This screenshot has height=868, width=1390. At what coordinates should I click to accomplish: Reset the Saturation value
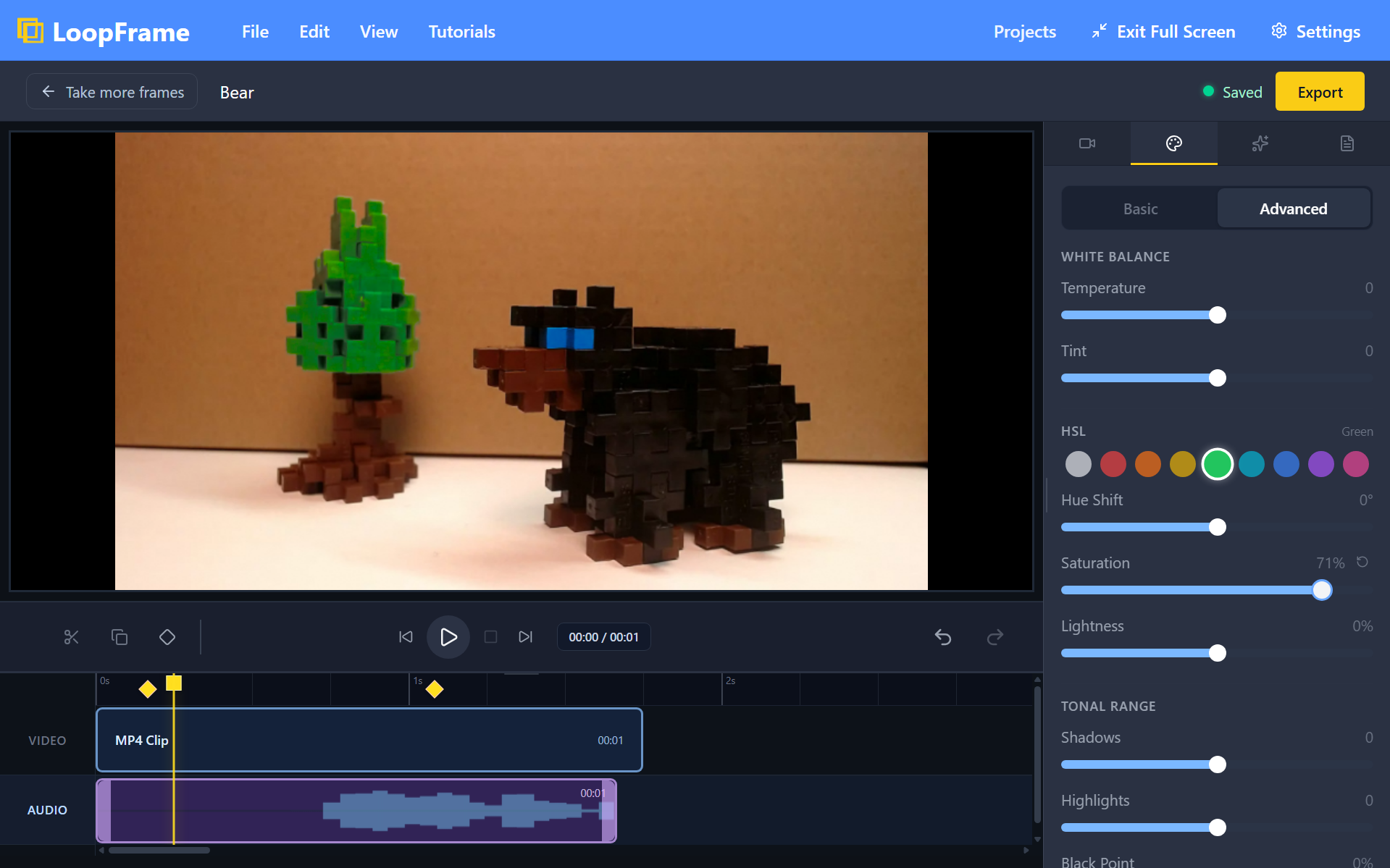pyautogui.click(x=1361, y=562)
